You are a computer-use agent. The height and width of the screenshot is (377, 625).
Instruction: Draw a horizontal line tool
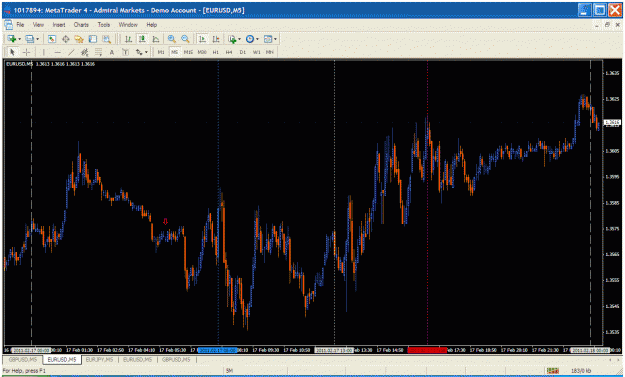[57, 52]
